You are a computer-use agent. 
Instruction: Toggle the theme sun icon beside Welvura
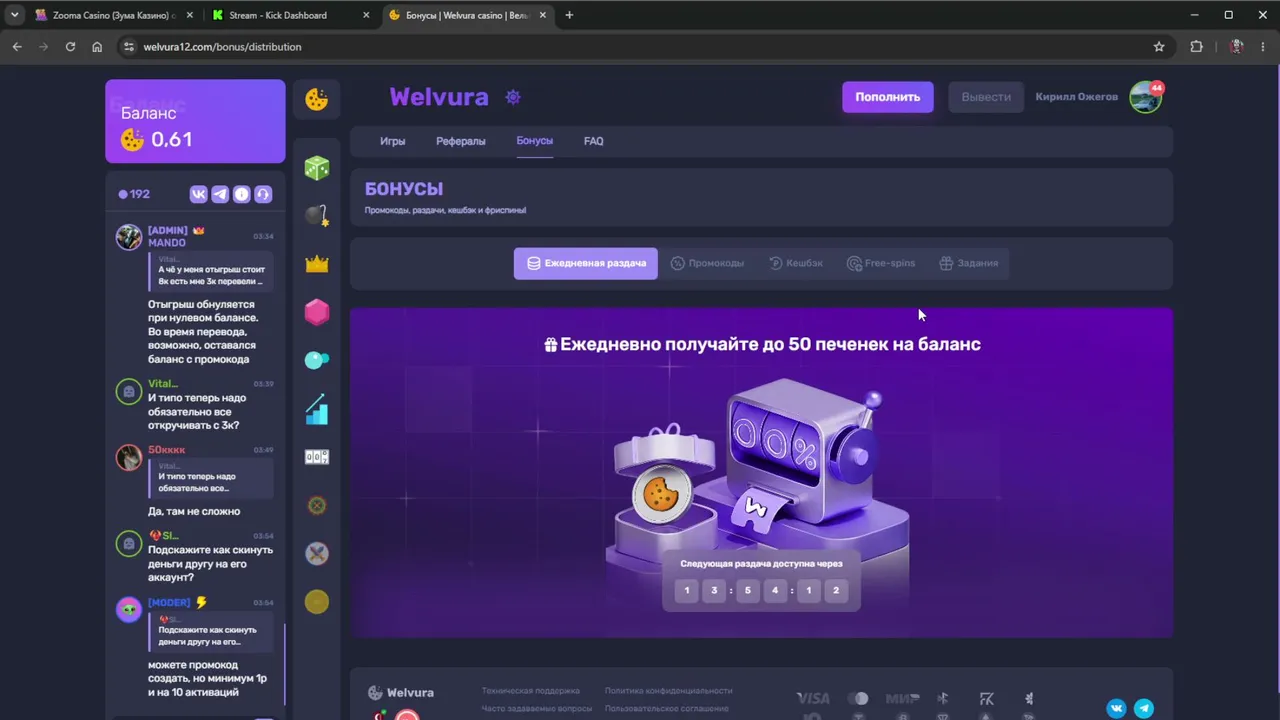point(513,97)
